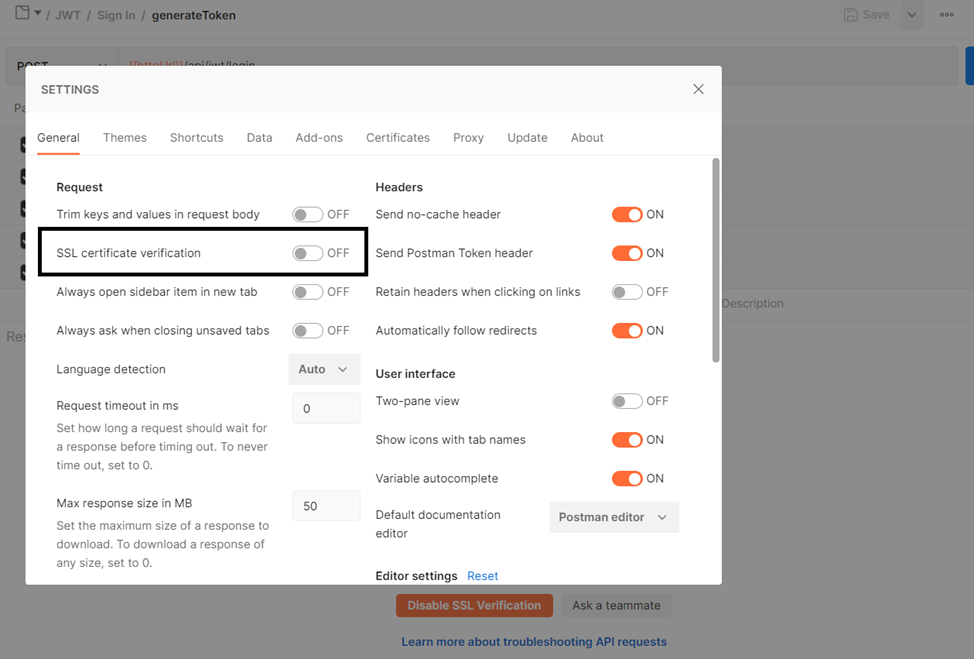Image resolution: width=974 pixels, height=659 pixels.
Task: Expand Default documentation editor dropdown
Action: (613, 517)
